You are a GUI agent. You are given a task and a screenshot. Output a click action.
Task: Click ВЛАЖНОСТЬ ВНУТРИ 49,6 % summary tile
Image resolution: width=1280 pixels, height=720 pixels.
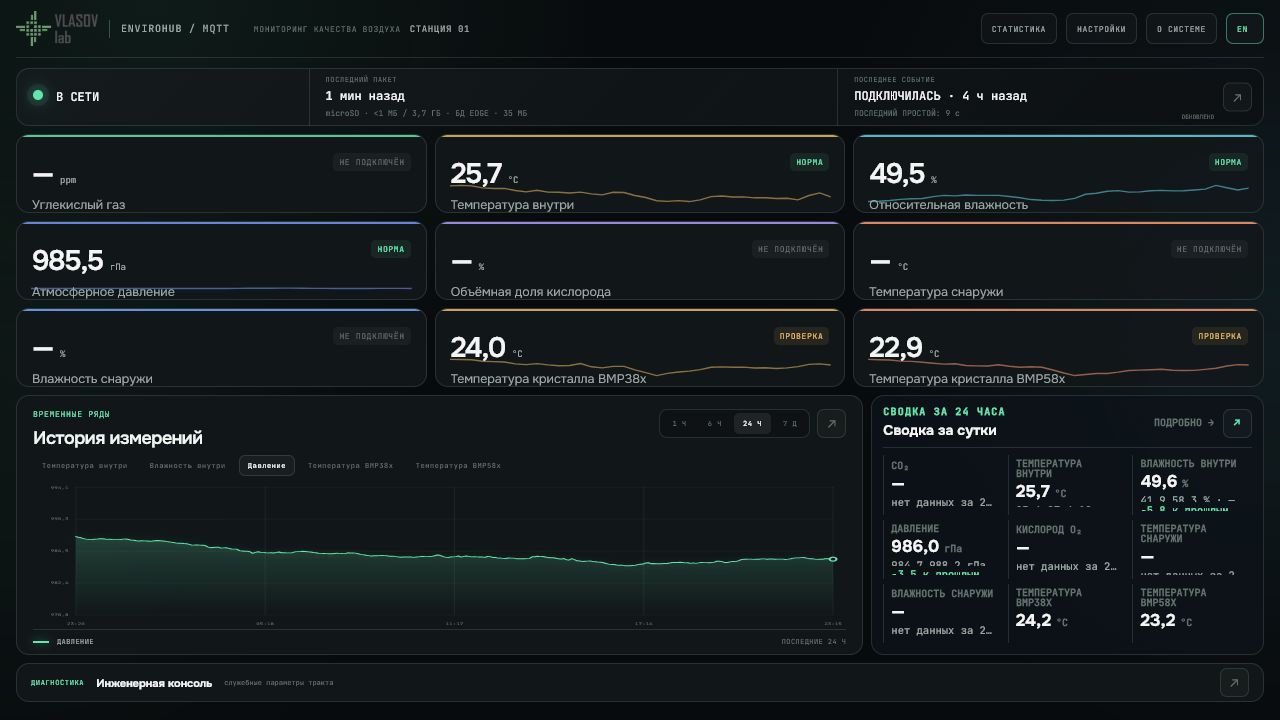[1194, 484]
